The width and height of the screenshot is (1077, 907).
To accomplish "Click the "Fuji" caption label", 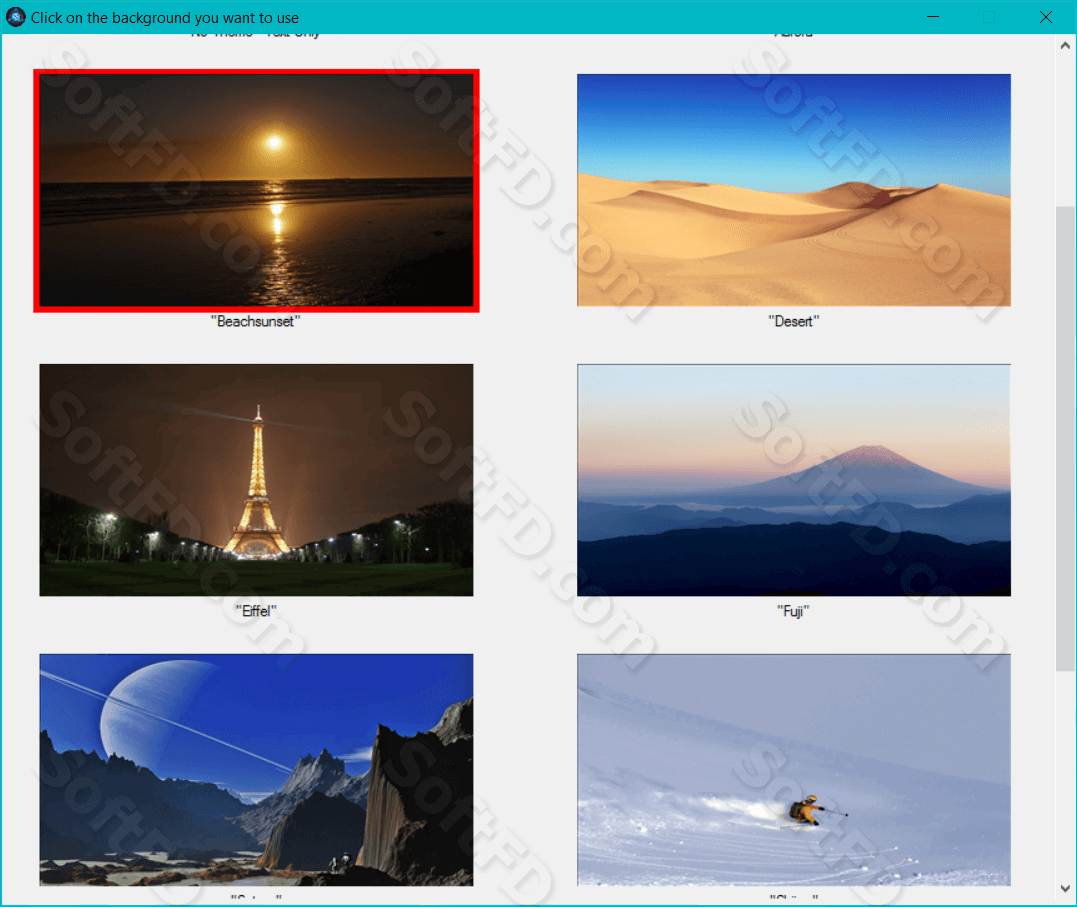I will (x=793, y=611).
